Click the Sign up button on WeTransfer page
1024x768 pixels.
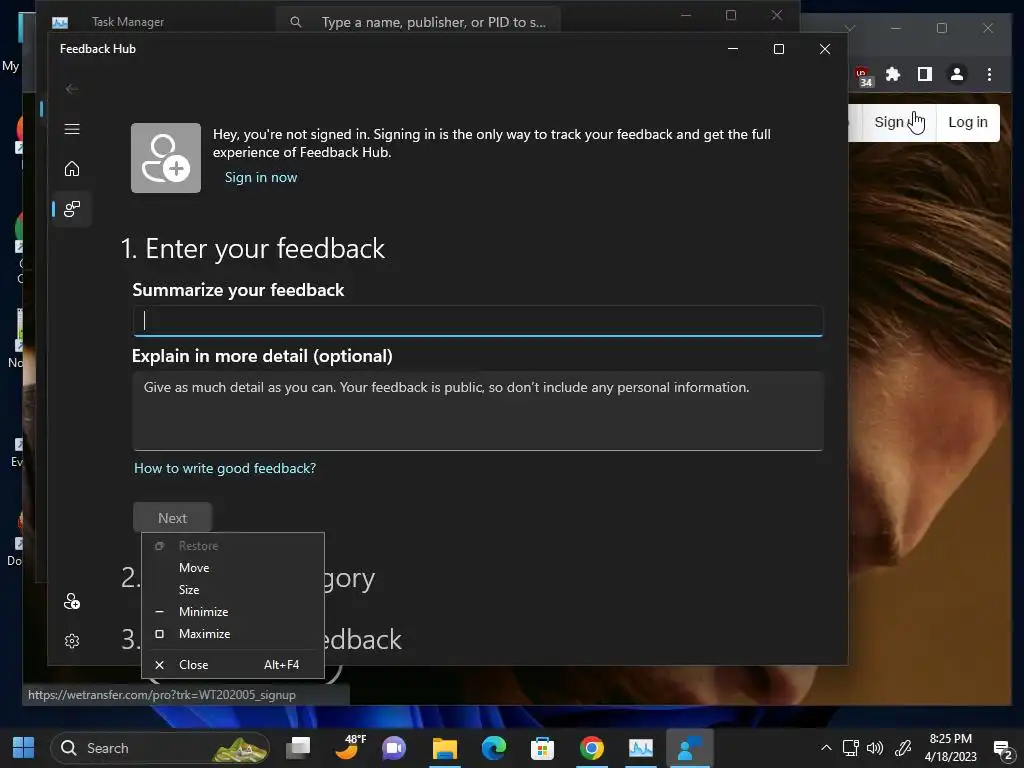[899, 122]
